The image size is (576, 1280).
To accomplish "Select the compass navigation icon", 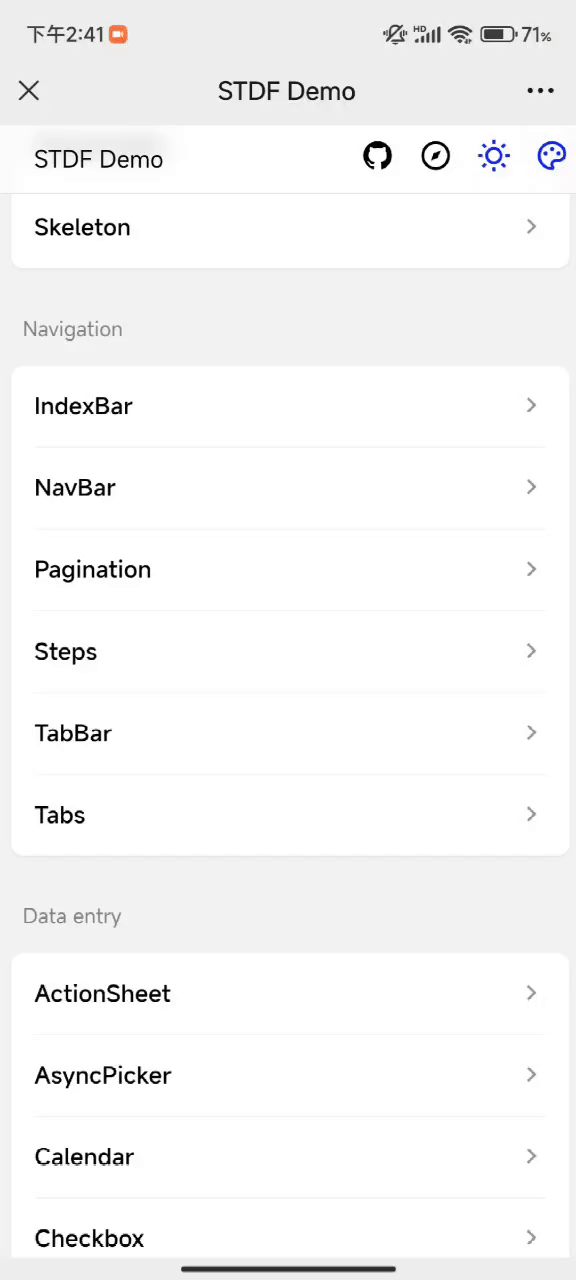I will pyautogui.click(x=435, y=156).
